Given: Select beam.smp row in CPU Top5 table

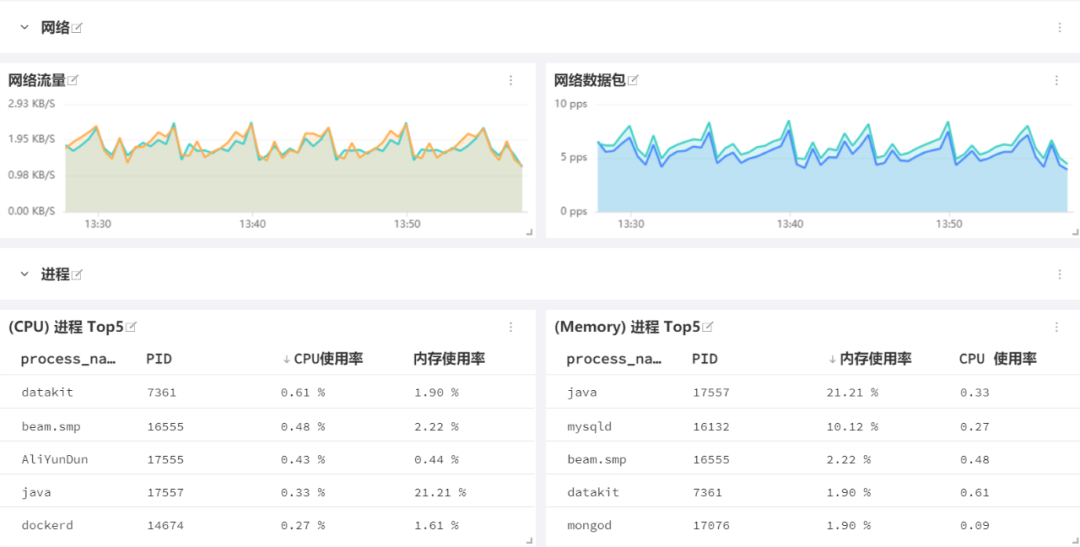Looking at the screenshot, I should click(x=267, y=426).
